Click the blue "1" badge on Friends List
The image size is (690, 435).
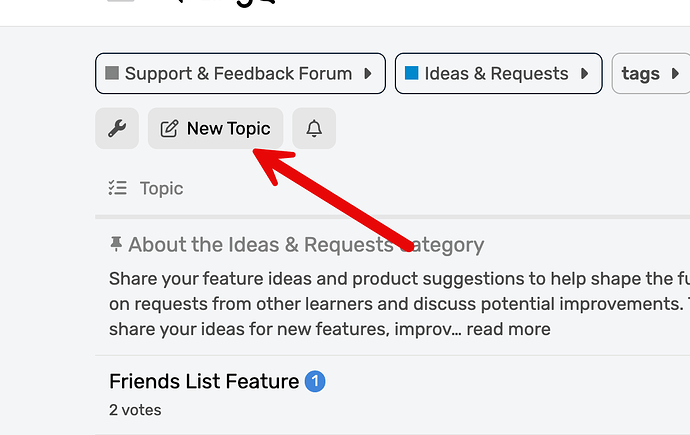pos(315,381)
